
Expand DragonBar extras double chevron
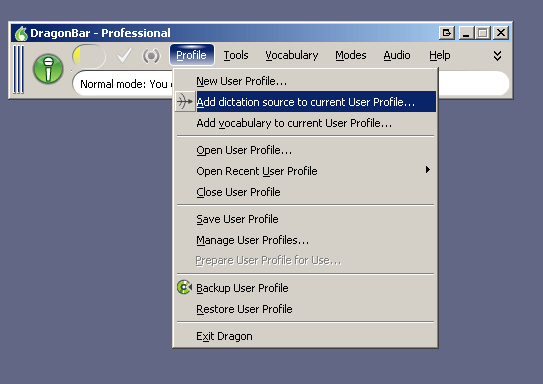497,56
